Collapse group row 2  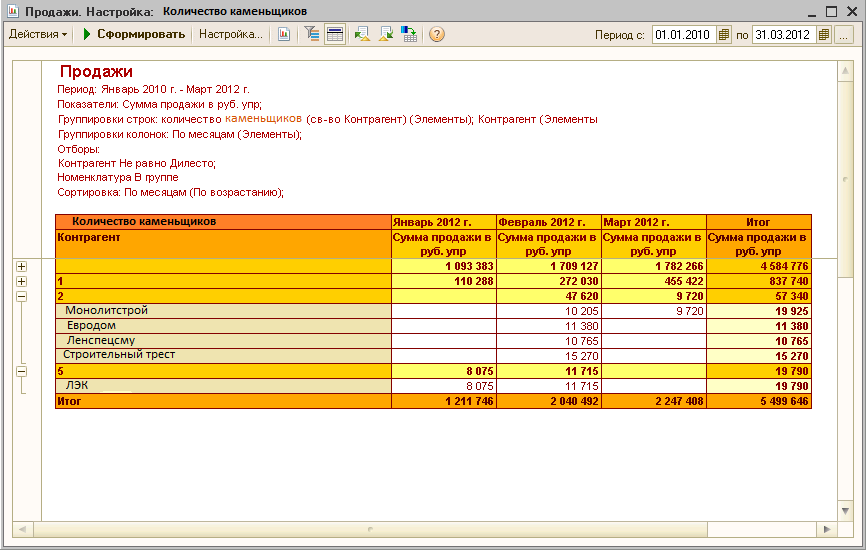(x=21, y=297)
